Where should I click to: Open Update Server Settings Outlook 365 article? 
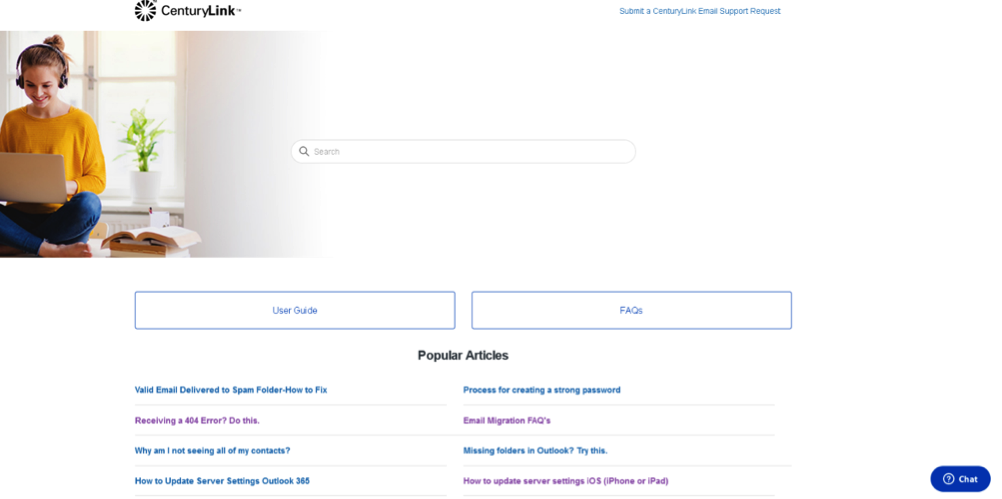pyautogui.click(x=222, y=480)
